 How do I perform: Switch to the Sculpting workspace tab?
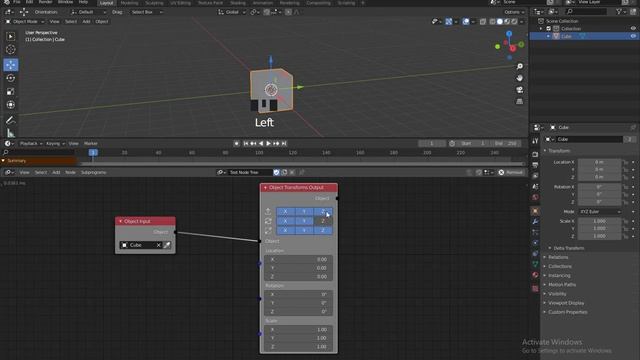tap(154, 3)
